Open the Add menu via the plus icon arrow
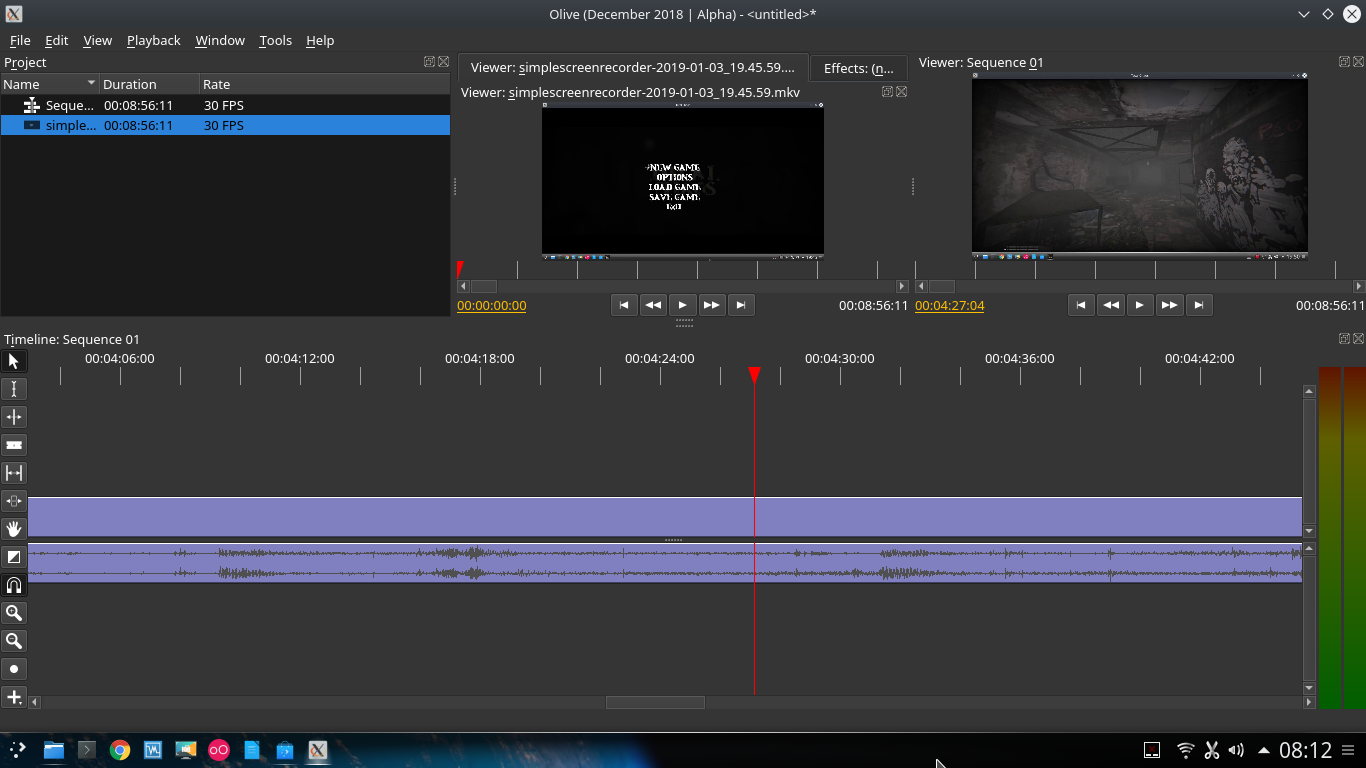Screen dimensions: 1366x768 coord(14,697)
